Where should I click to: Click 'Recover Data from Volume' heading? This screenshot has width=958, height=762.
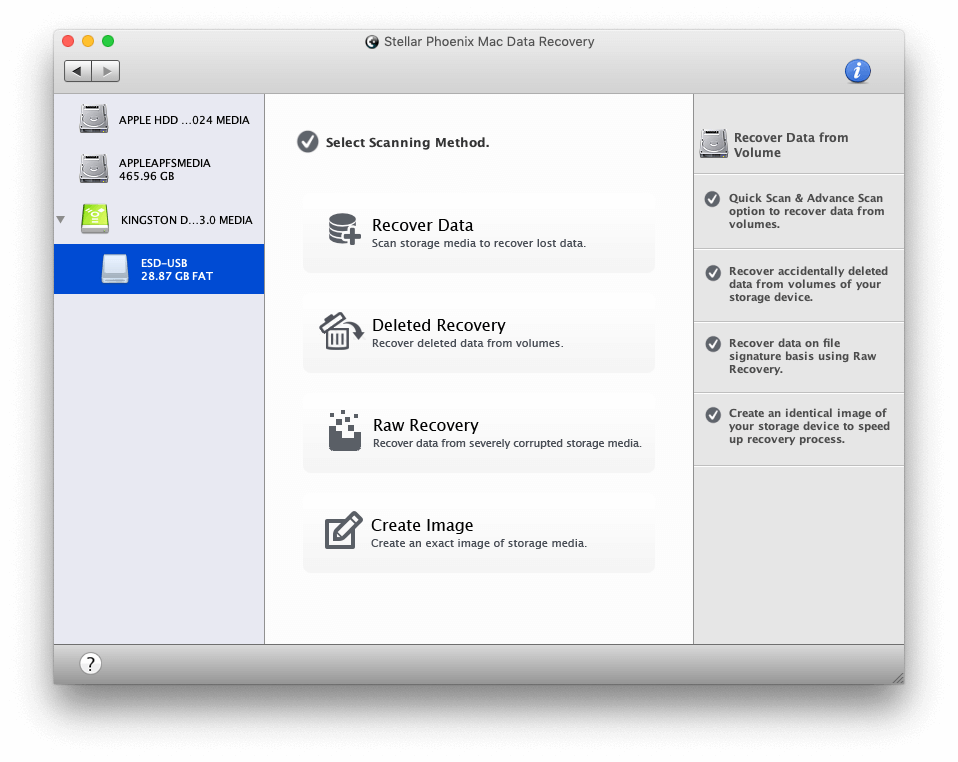point(791,145)
